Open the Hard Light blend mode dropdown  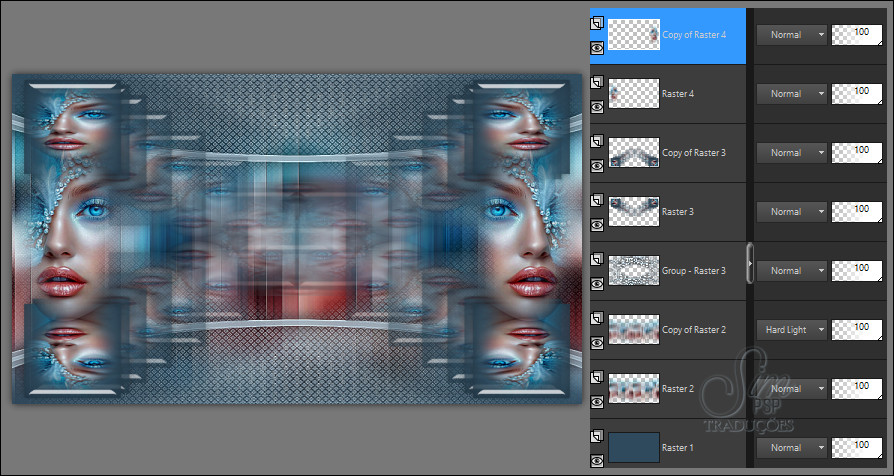tap(792, 329)
